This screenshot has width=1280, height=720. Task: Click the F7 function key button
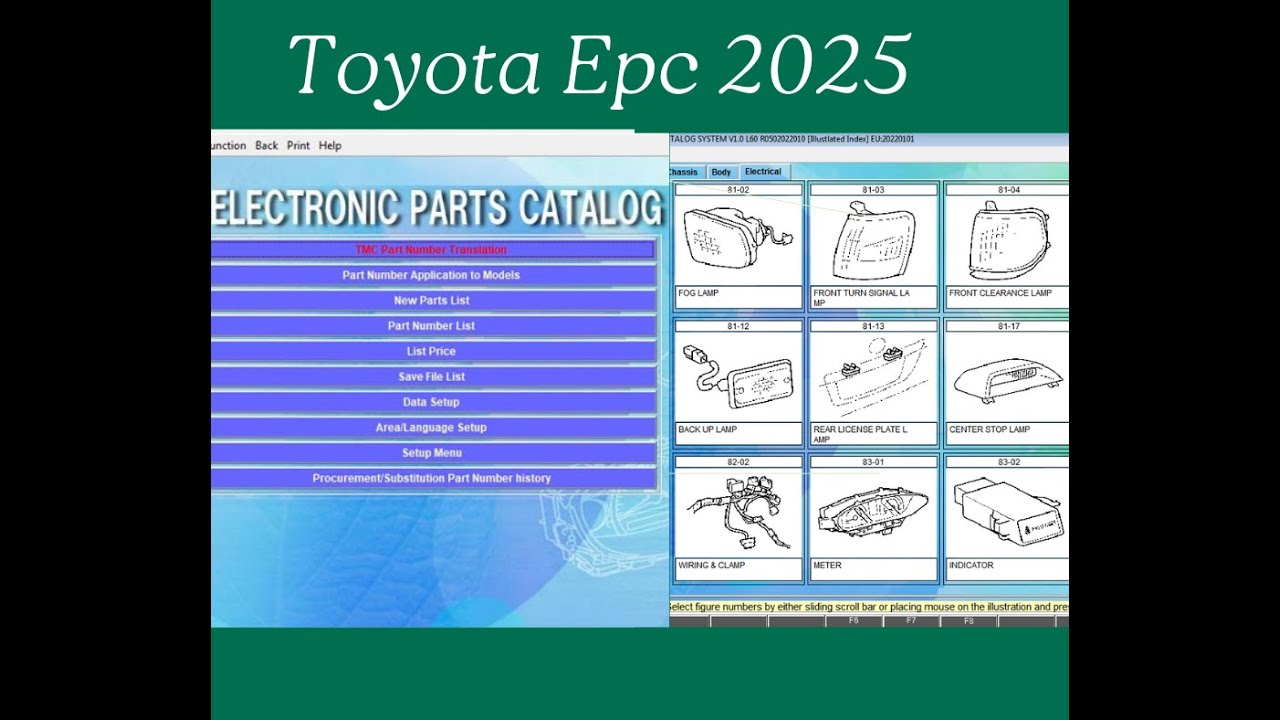pos(911,621)
